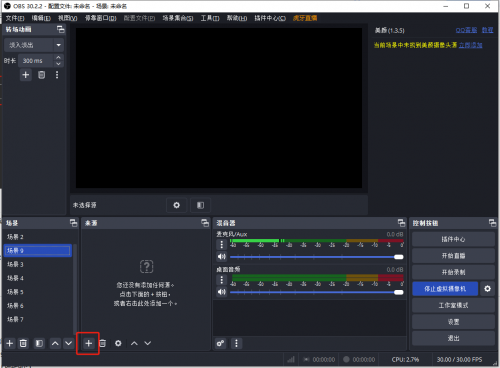Add a transition in 转场动画 panel
The width and height of the screenshot is (500, 368).
tap(26, 75)
